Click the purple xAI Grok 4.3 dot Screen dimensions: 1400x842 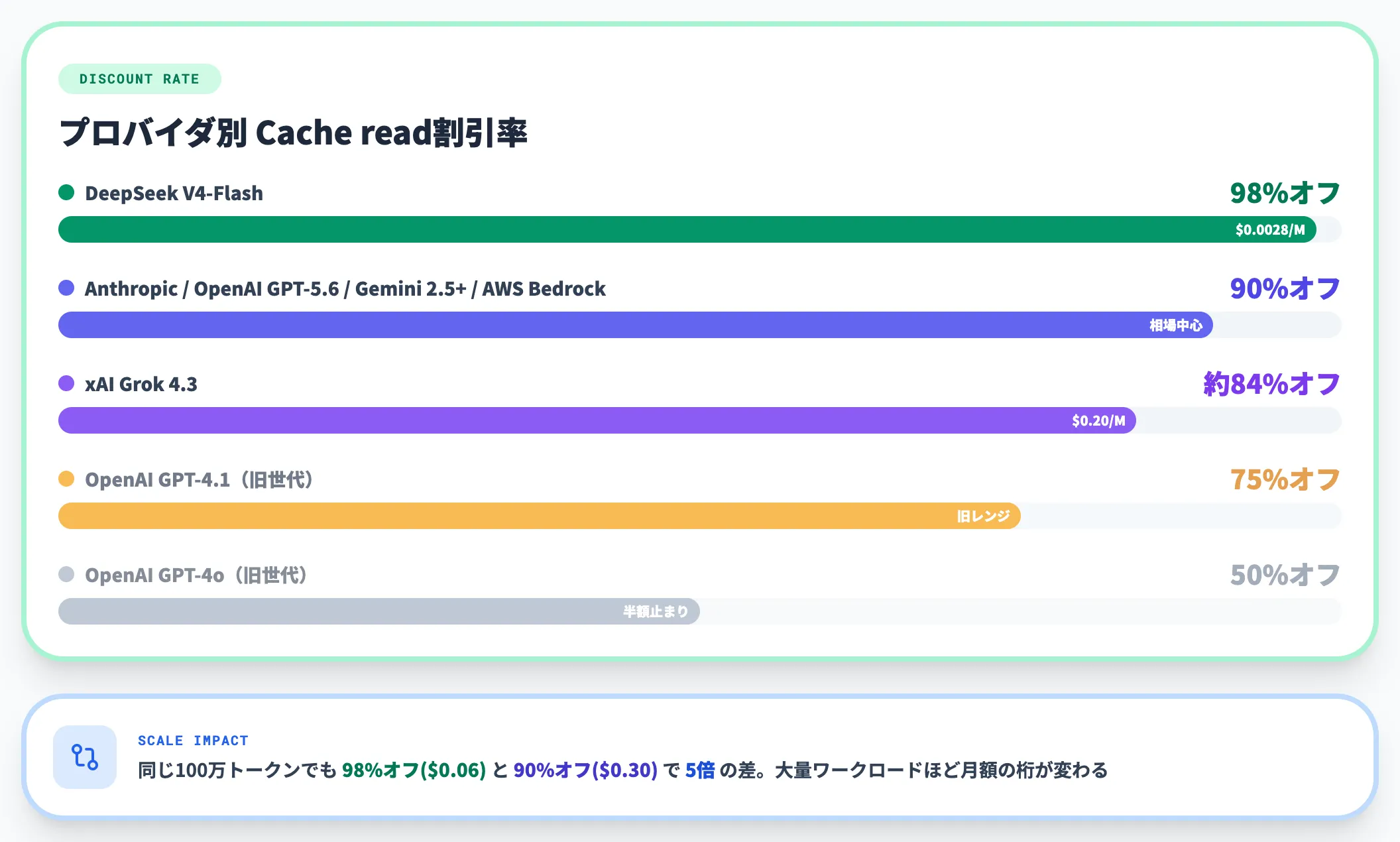66,383
